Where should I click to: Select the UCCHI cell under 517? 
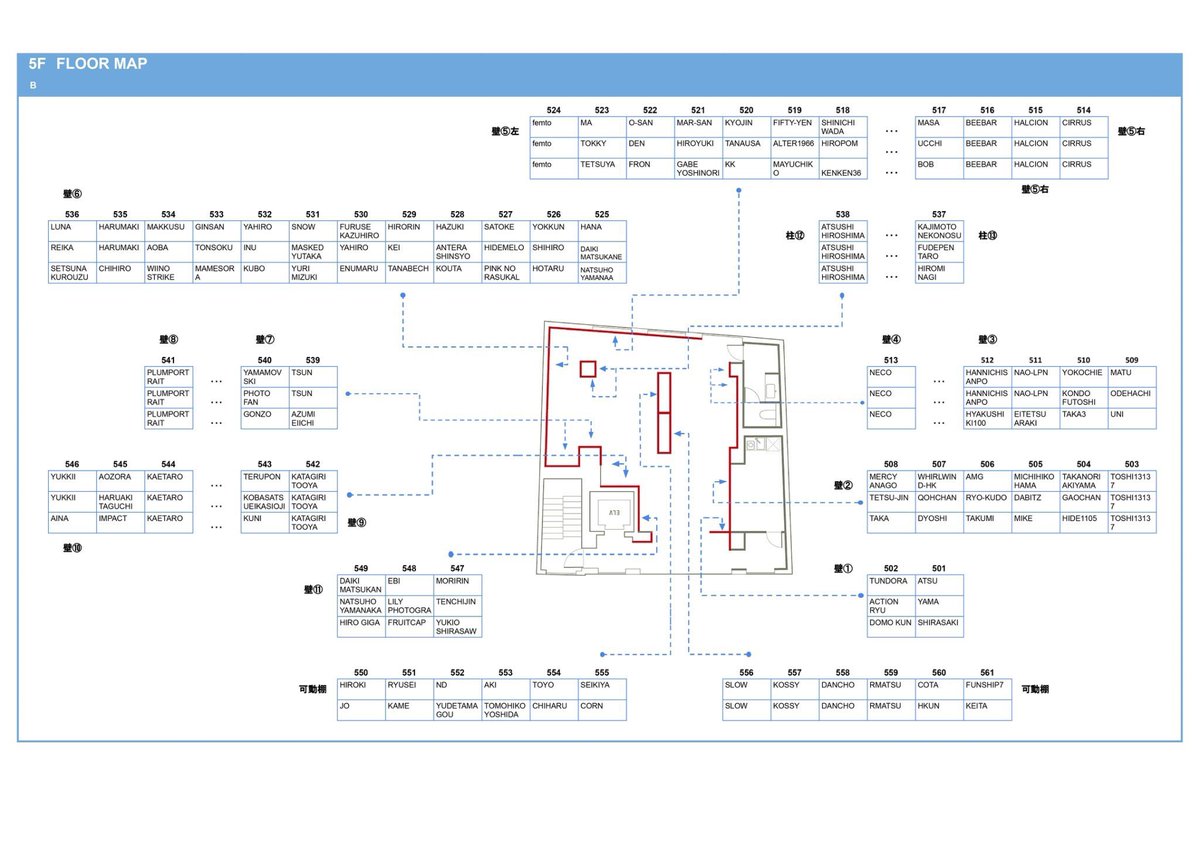point(939,148)
